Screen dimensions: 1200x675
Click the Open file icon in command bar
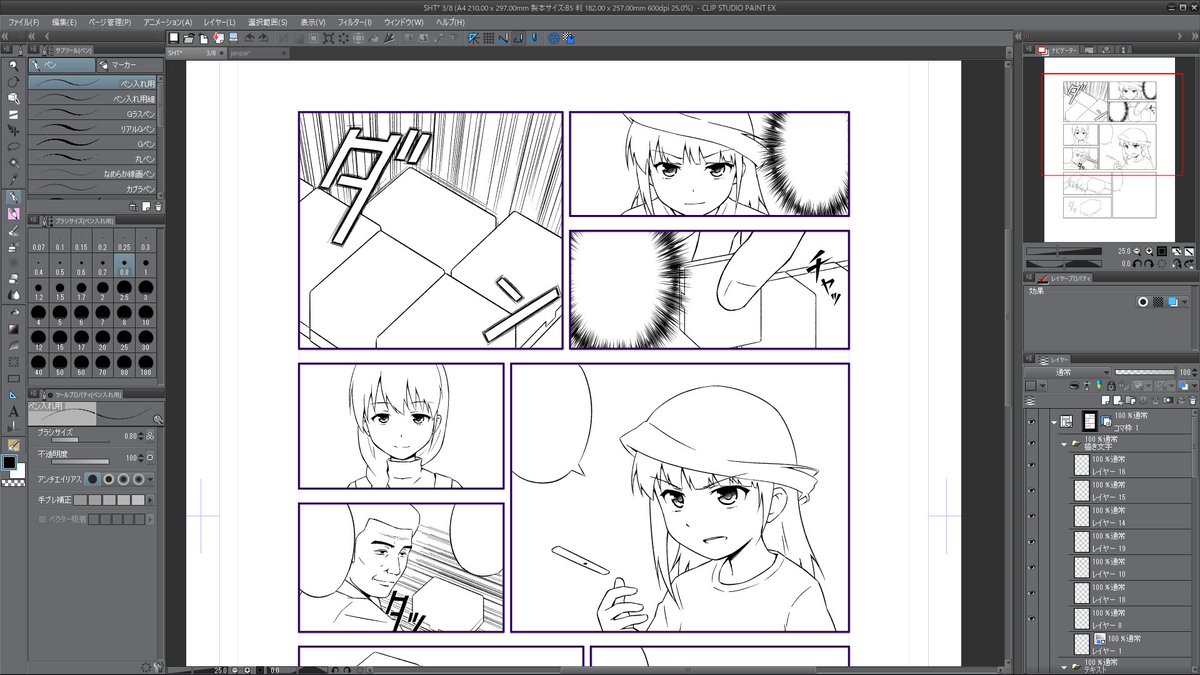click(x=190, y=38)
